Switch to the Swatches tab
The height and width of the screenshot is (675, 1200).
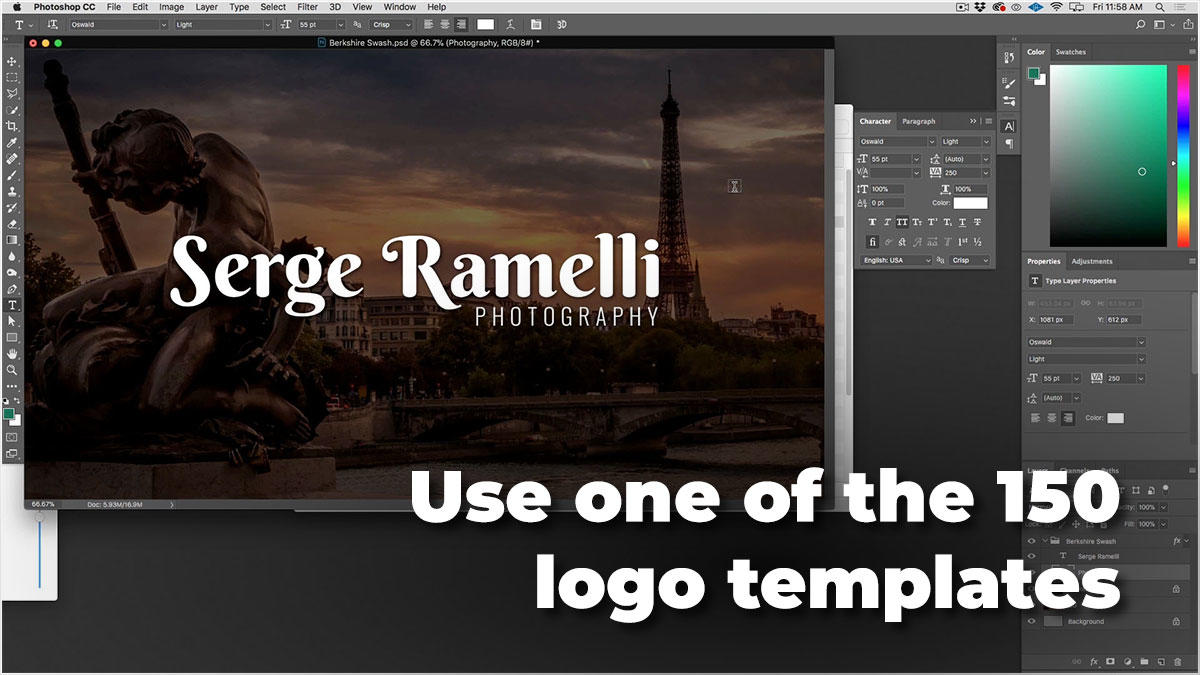[1071, 52]
